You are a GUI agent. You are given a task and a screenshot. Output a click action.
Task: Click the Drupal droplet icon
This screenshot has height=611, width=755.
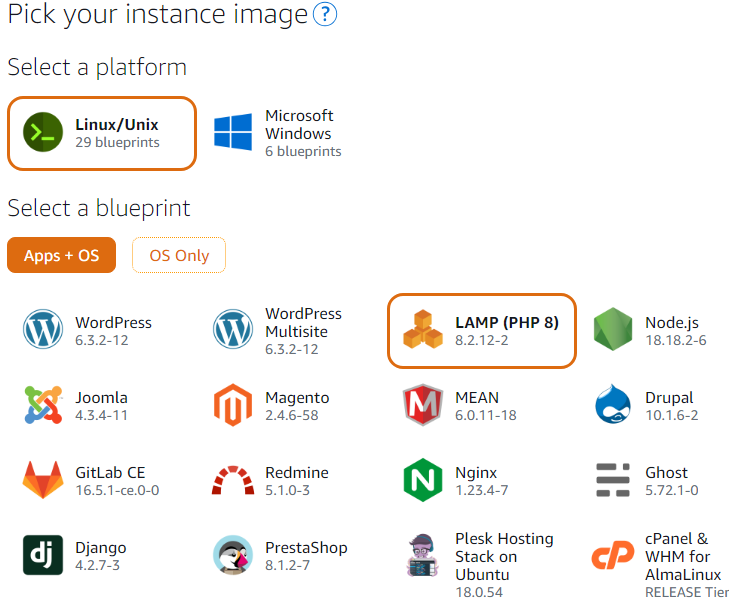click(613, 404)
